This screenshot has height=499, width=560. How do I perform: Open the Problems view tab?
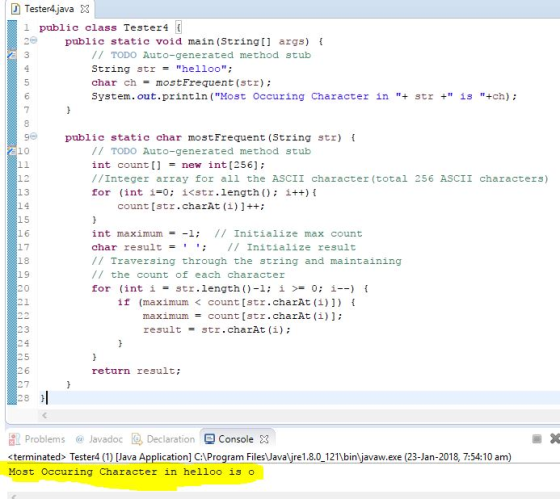tap(37, 439)
